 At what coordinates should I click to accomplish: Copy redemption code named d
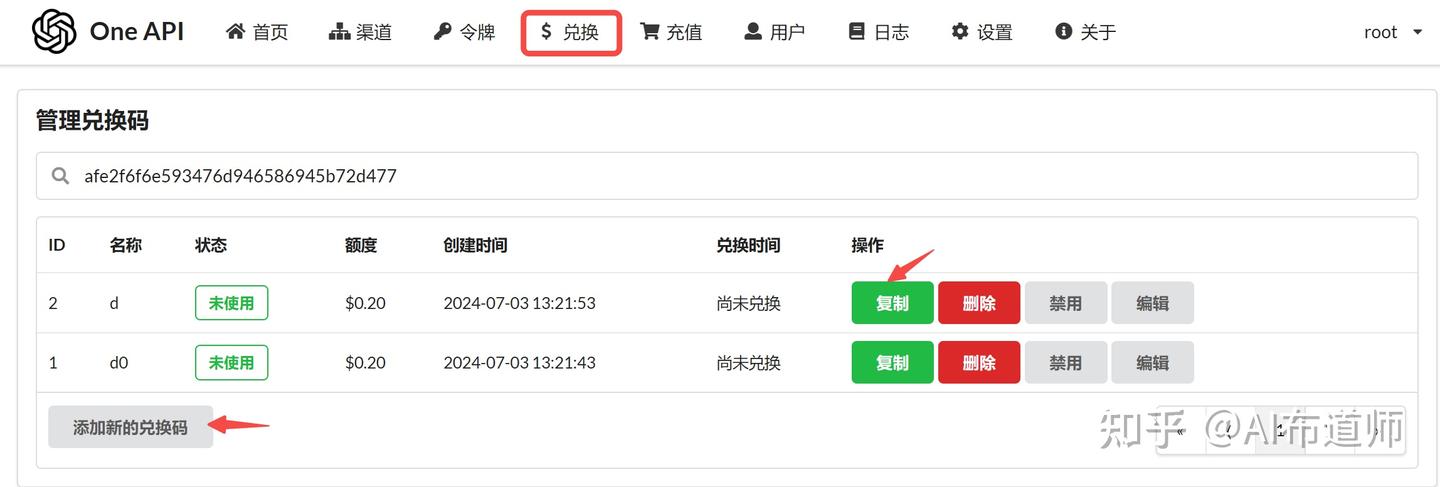point(892,303)
